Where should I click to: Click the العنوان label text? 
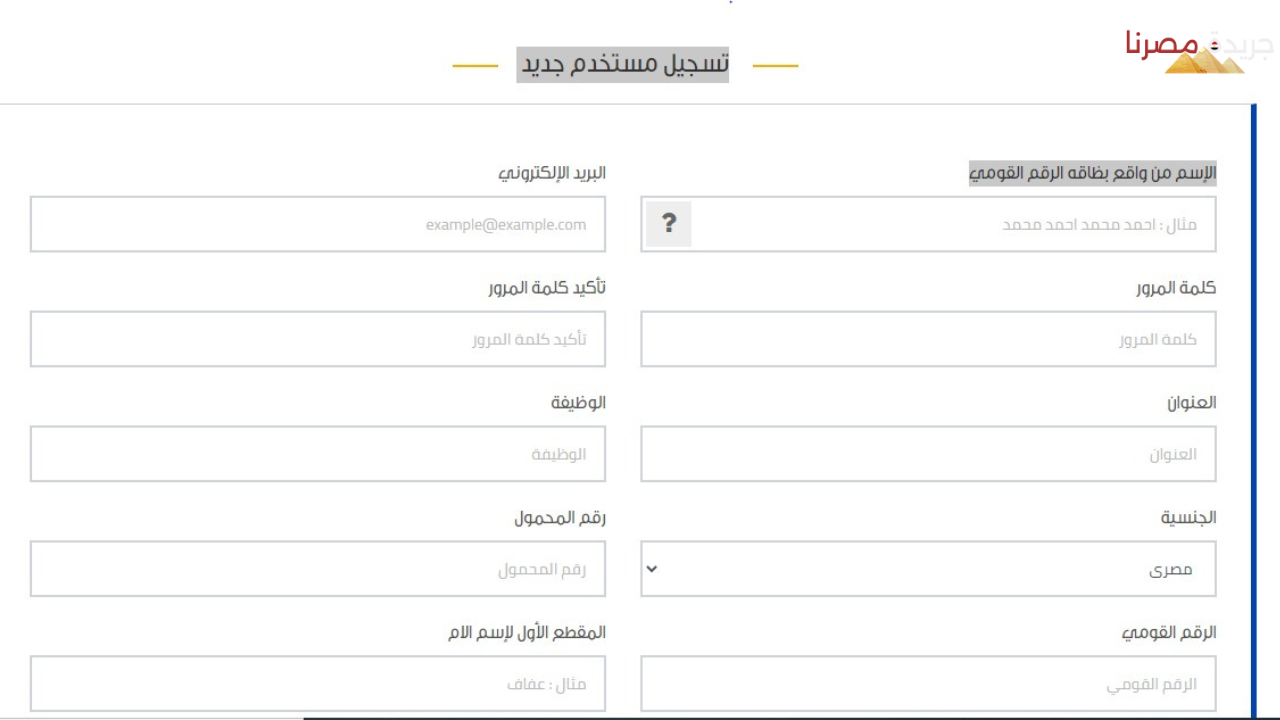(x=1191, y=403)
